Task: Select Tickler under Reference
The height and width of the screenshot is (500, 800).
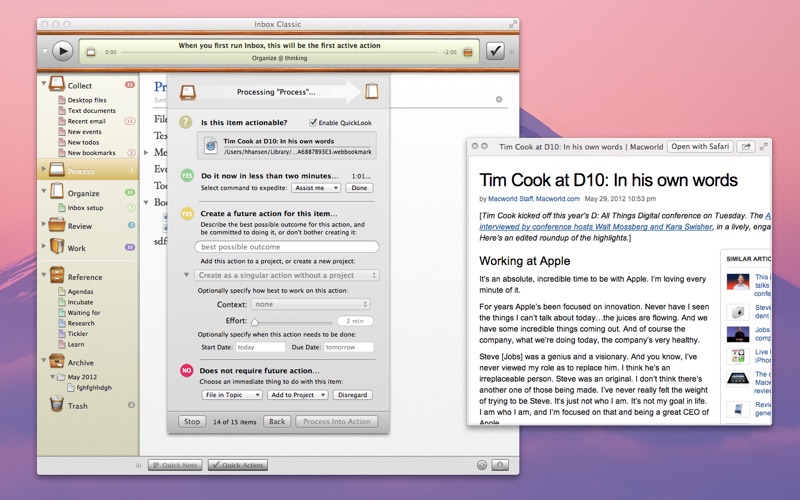Action: [78, 334]
